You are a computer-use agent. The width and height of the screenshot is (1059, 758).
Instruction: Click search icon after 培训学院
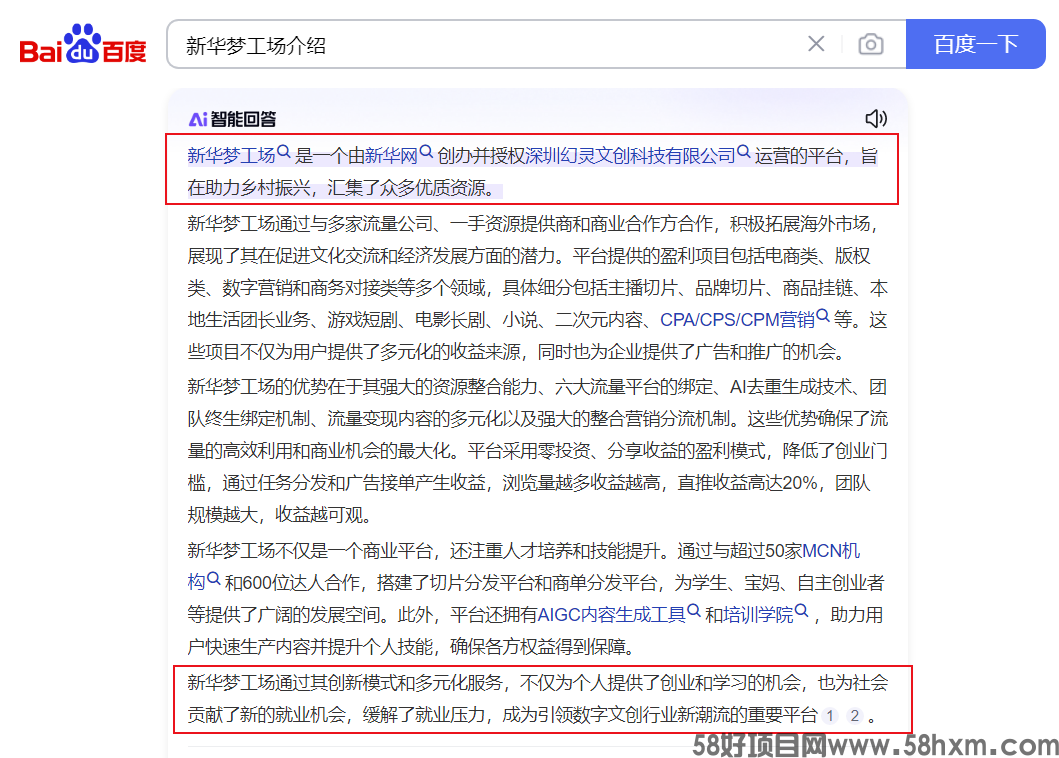point(802,611)
